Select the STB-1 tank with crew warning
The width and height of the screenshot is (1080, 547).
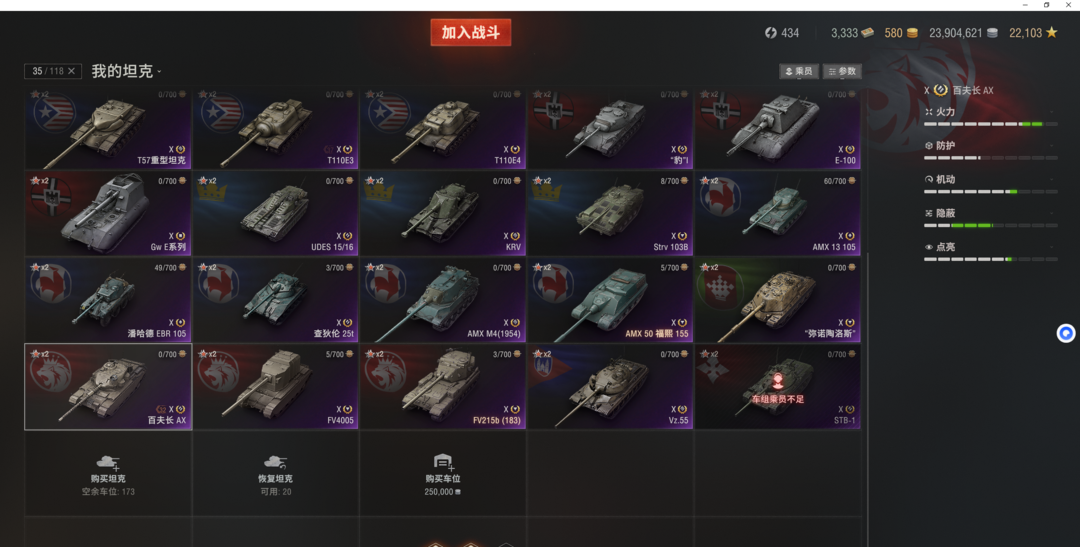[778, 386]
